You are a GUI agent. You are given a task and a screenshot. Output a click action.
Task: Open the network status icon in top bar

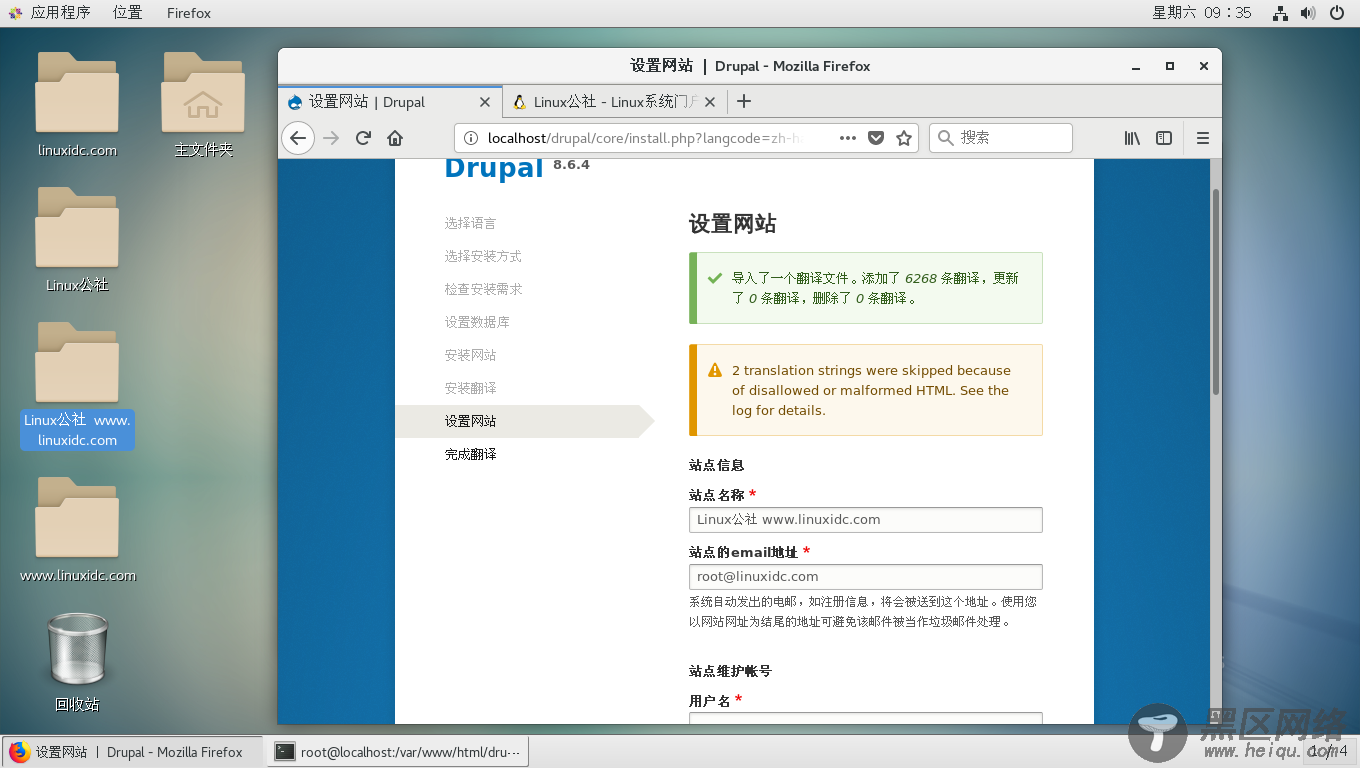[1281, 13]
